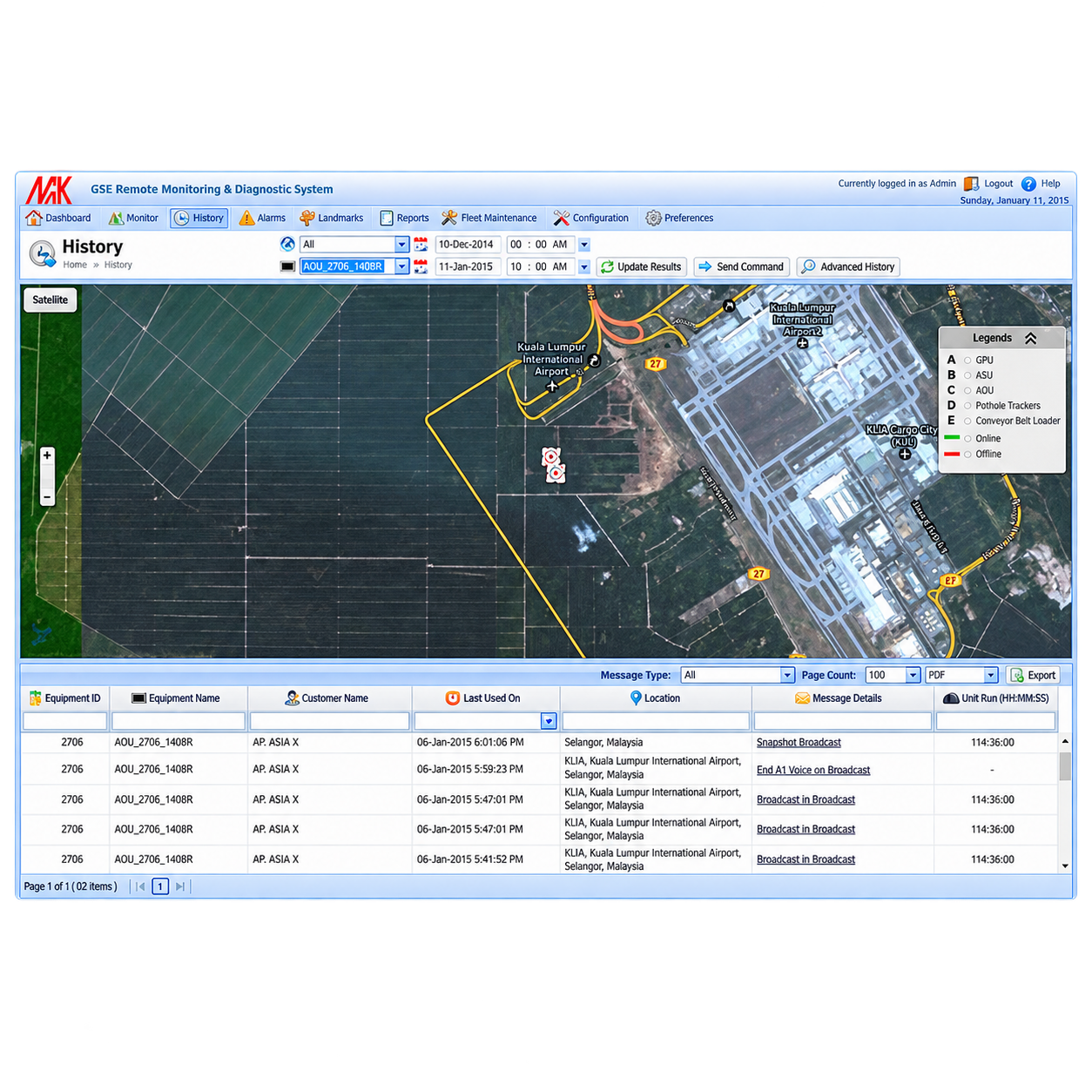Viewport: 1092px width, 1092px height.
Task: Go to page 1 in pager
Action: coord(160,886)
